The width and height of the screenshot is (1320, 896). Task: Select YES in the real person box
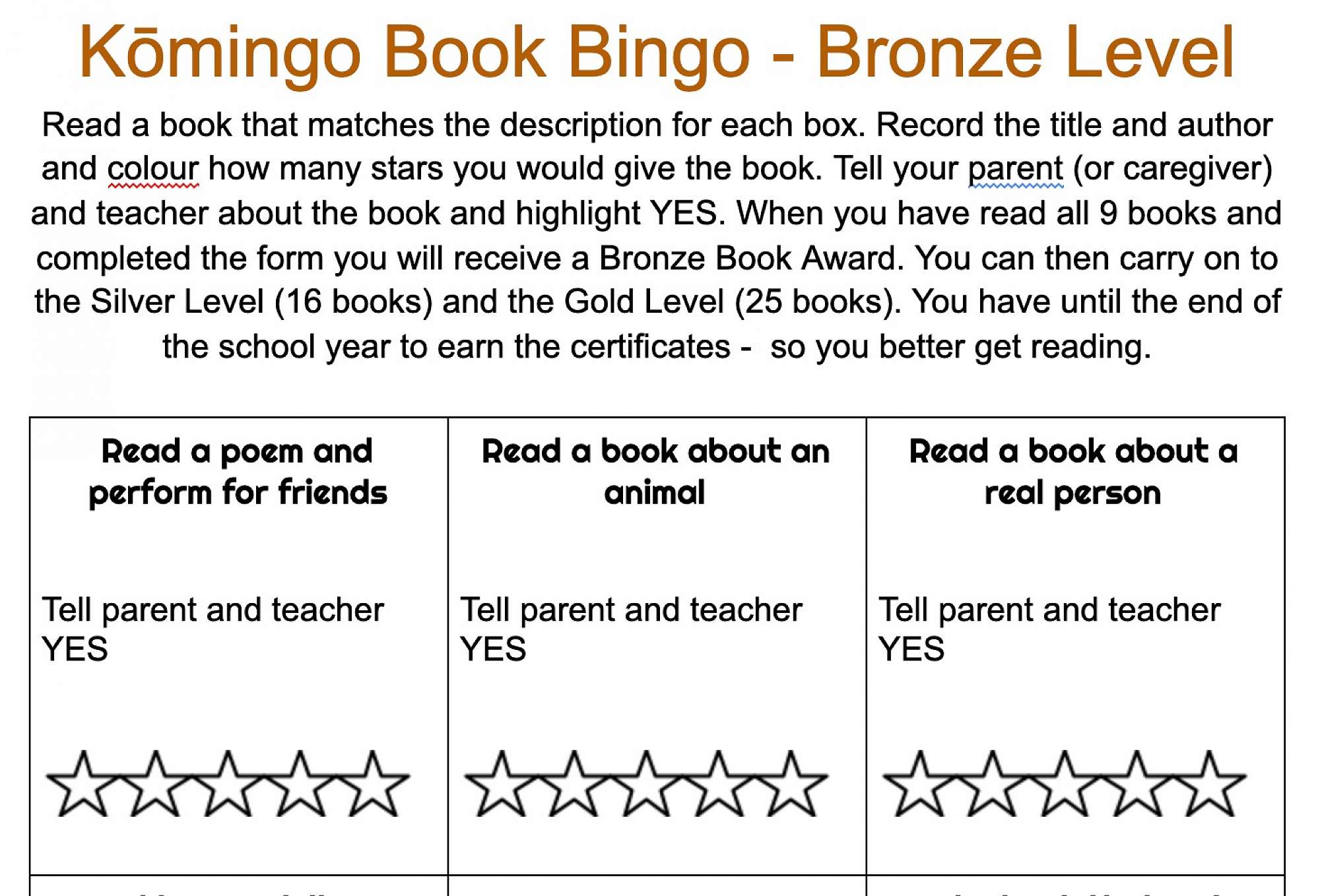tap(911, 649)
